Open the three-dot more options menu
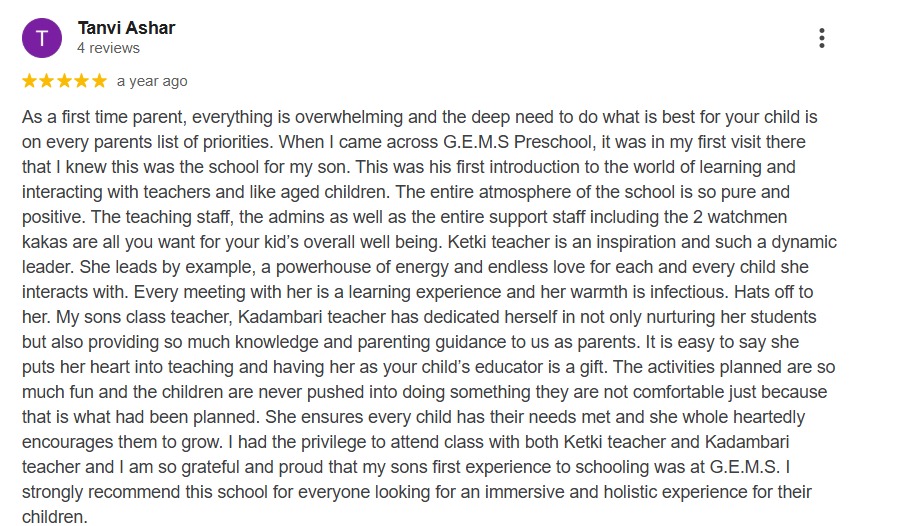The width and height of the screenshot is (903, 526). tap(822, 38)
